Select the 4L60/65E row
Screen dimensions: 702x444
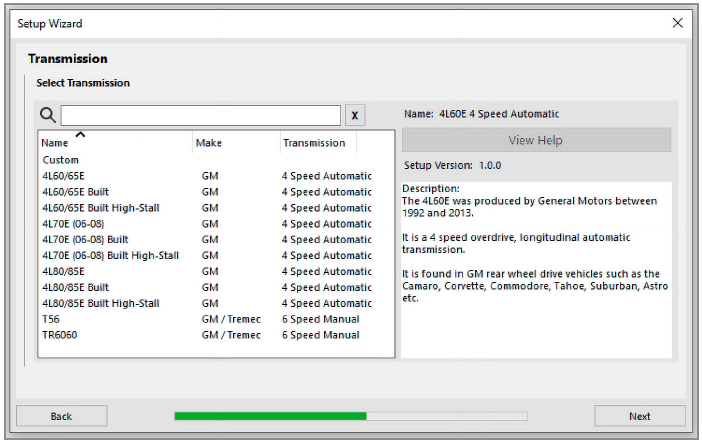216,176
